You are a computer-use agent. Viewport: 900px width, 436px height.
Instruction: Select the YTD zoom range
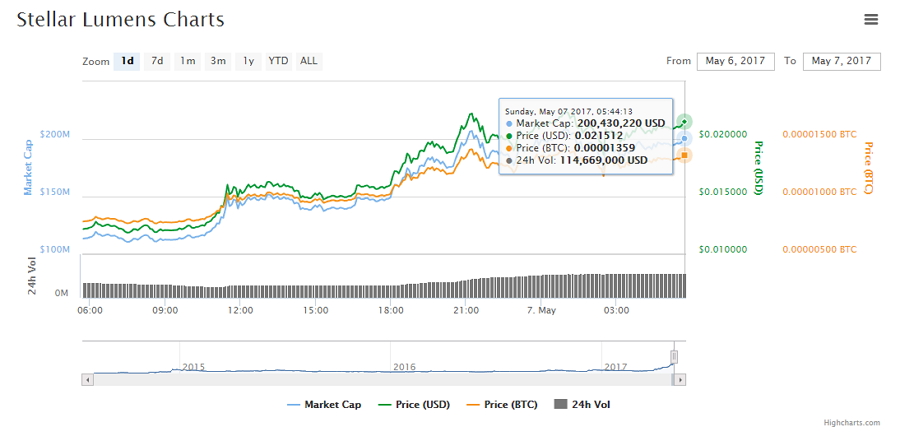coord(278,61)
